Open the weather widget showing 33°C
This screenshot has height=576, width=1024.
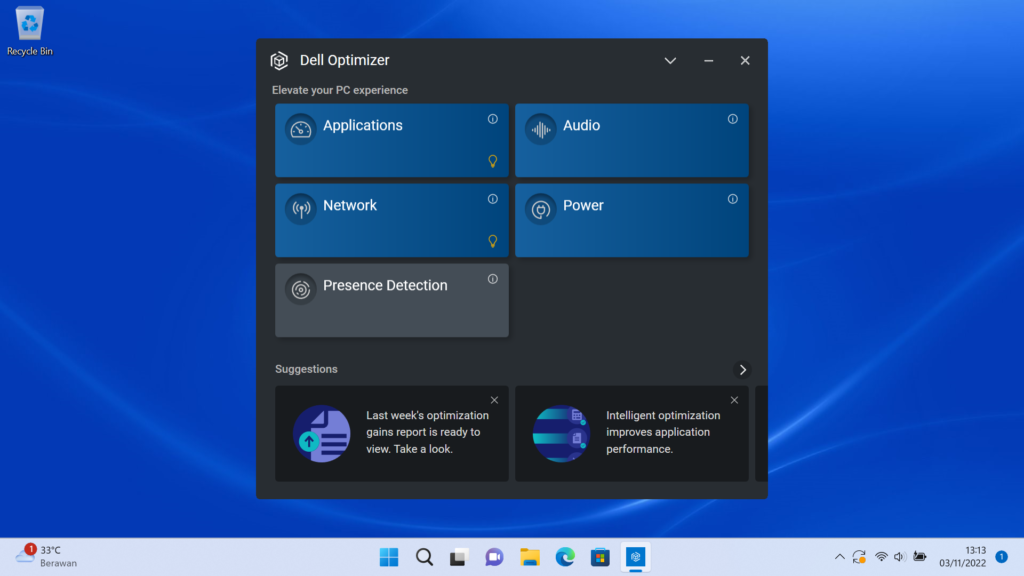46,556
